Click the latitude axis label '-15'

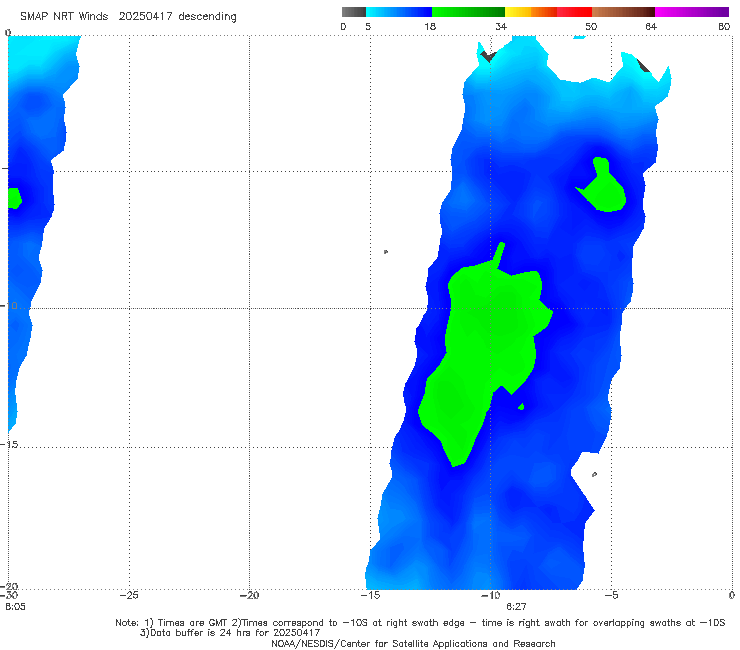click(9, 445)
